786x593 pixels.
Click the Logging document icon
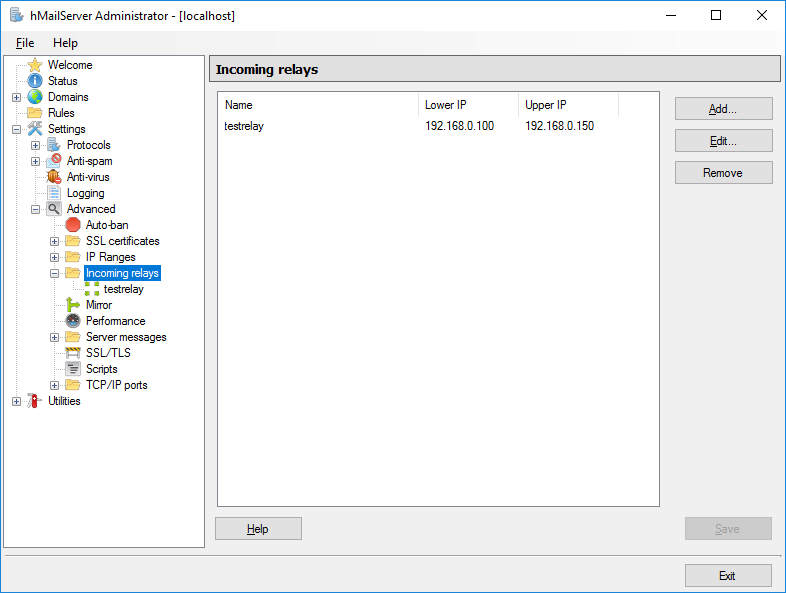[x=54, y=193]
